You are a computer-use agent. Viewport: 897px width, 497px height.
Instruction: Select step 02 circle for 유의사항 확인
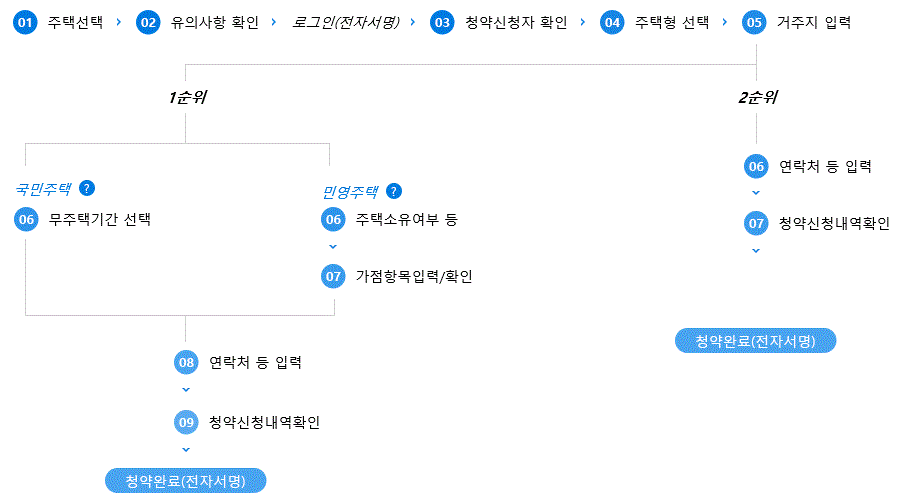pos(148,23)
